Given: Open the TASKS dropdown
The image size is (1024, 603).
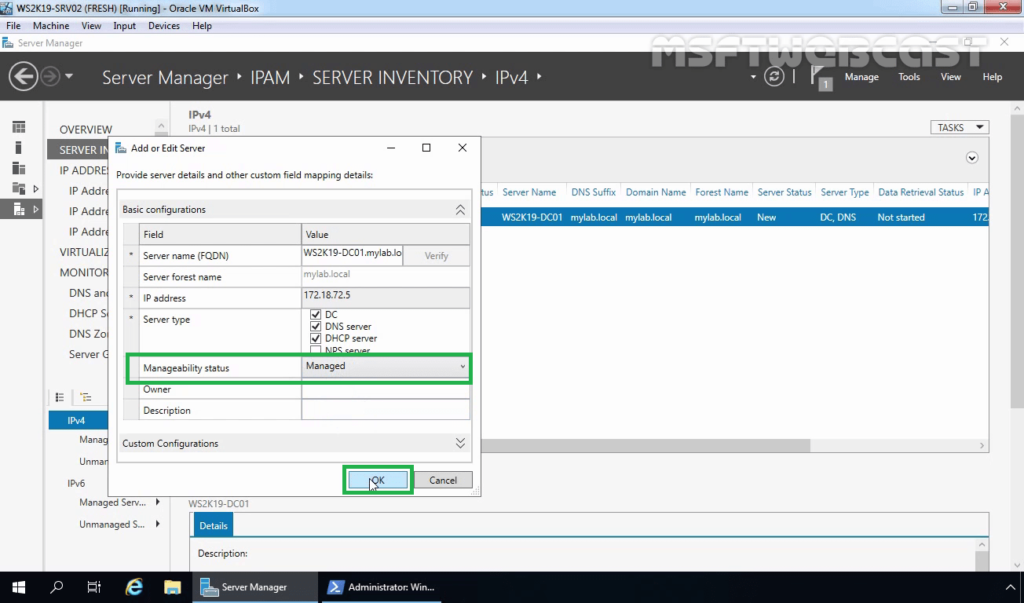Looking at the screenshot, I should coord(959,127).
